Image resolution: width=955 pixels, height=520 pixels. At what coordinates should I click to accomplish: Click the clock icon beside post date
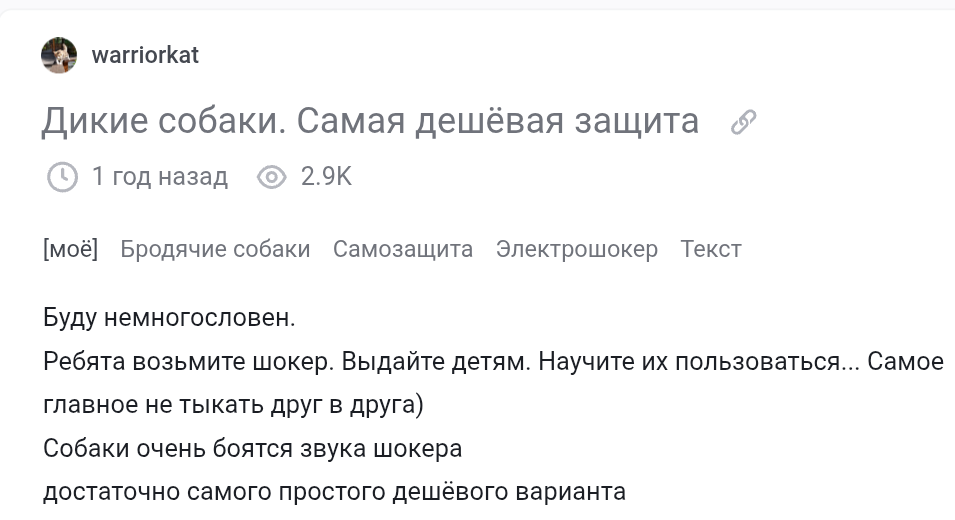click(62, 177)
